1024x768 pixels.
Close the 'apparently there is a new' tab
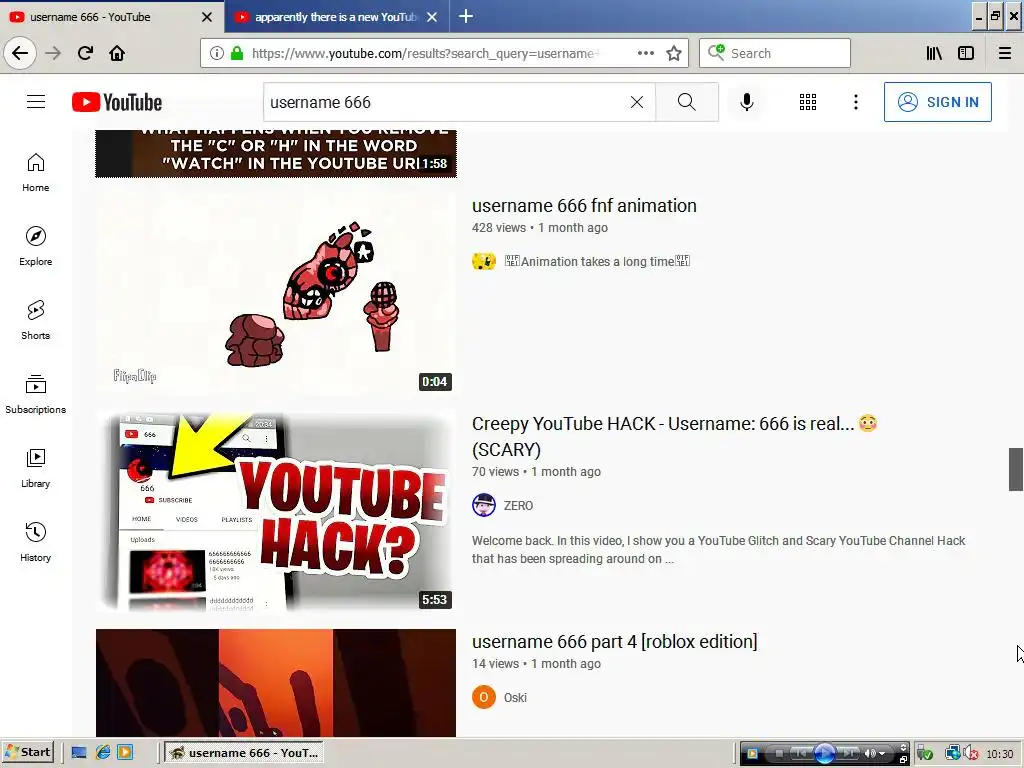[432, 17]
